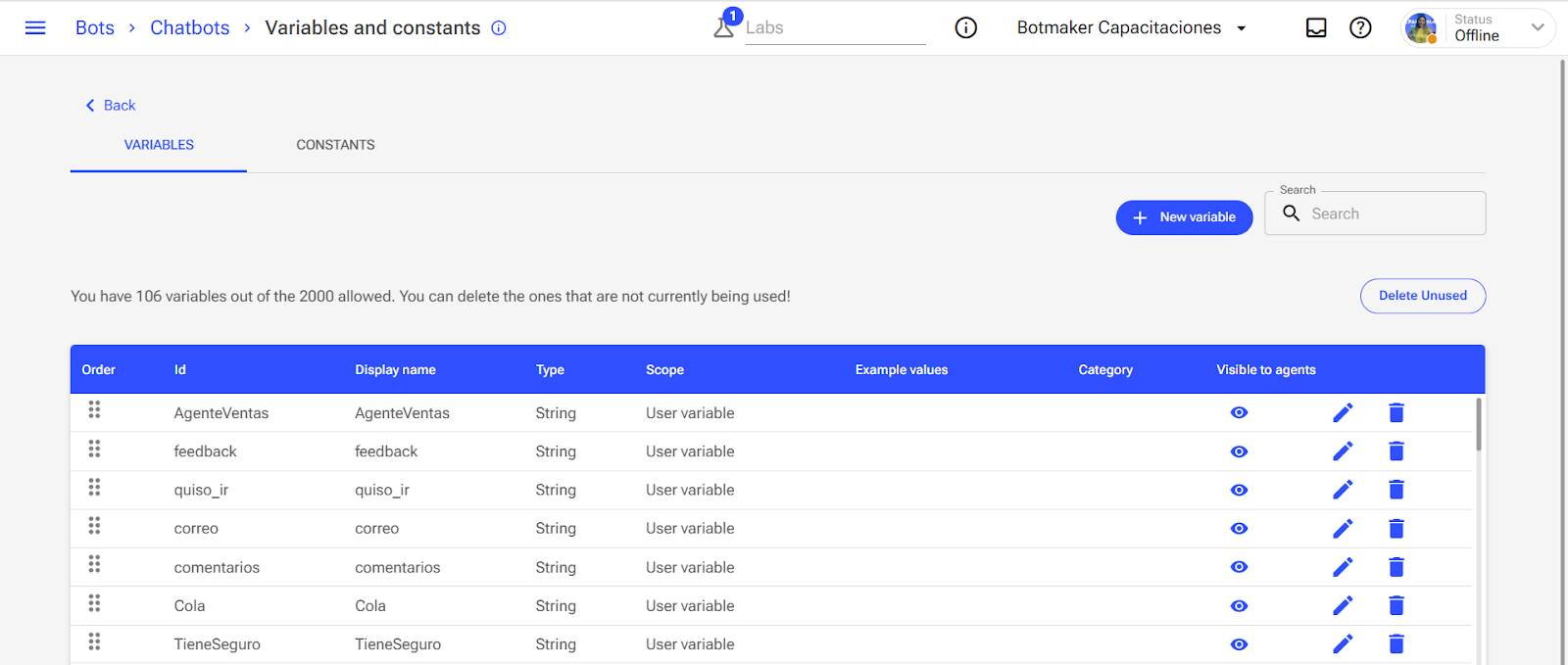Go to Chatbots breadcrumb
The height and width of the screenshot is (665, 1568).
190,27
